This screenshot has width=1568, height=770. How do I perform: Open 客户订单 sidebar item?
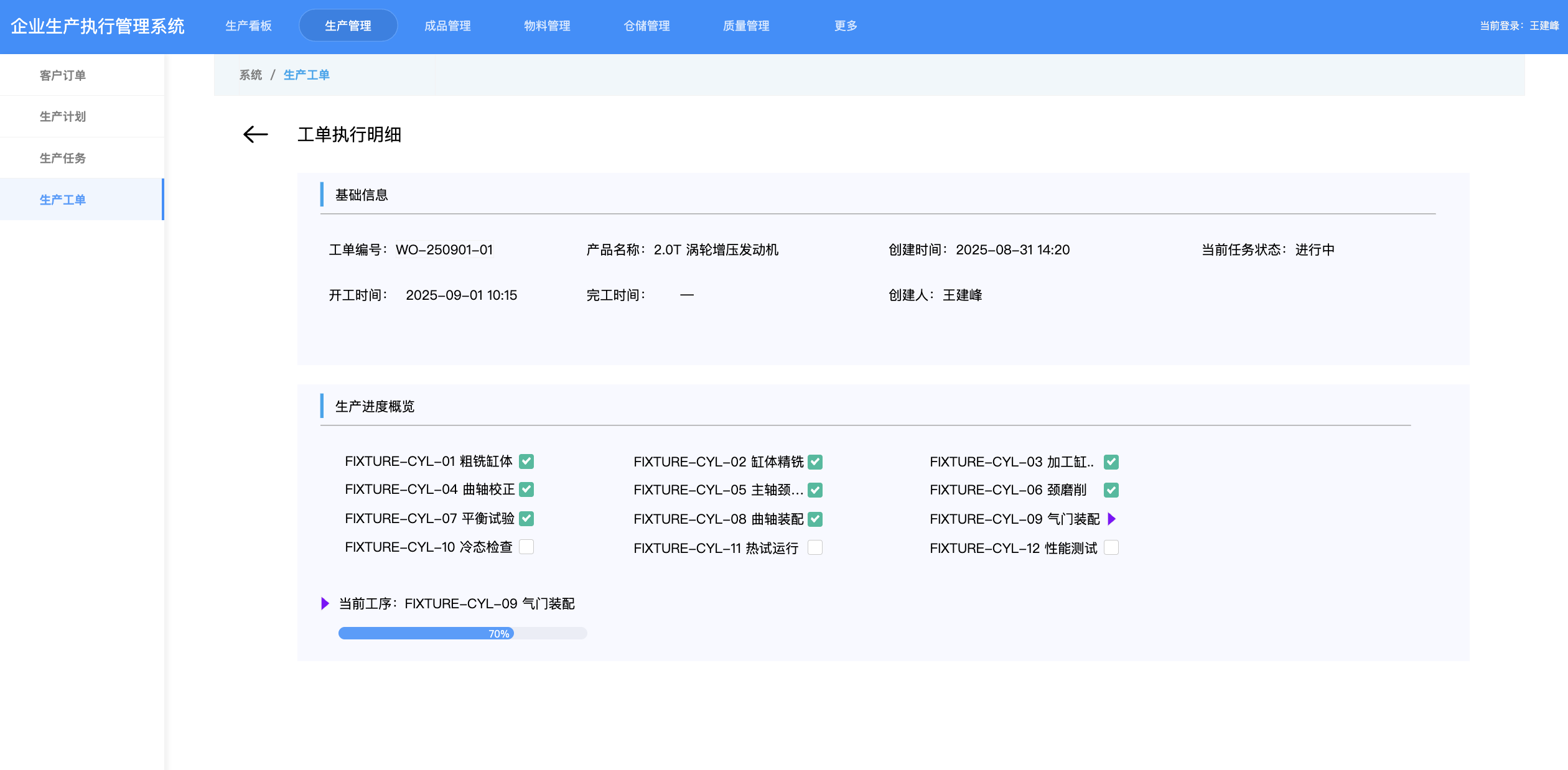63,75
